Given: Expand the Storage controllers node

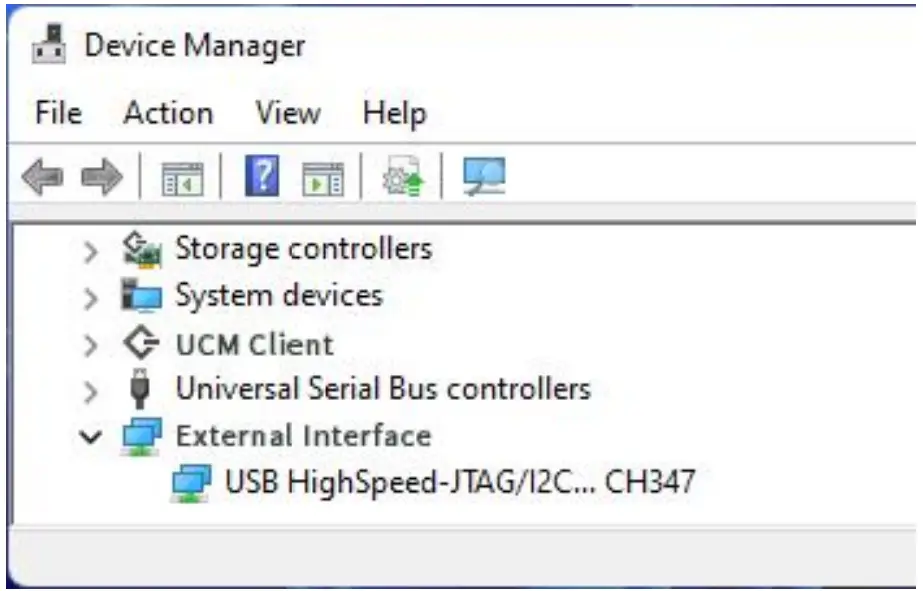Looking at the screenshot, I should 92,250.
